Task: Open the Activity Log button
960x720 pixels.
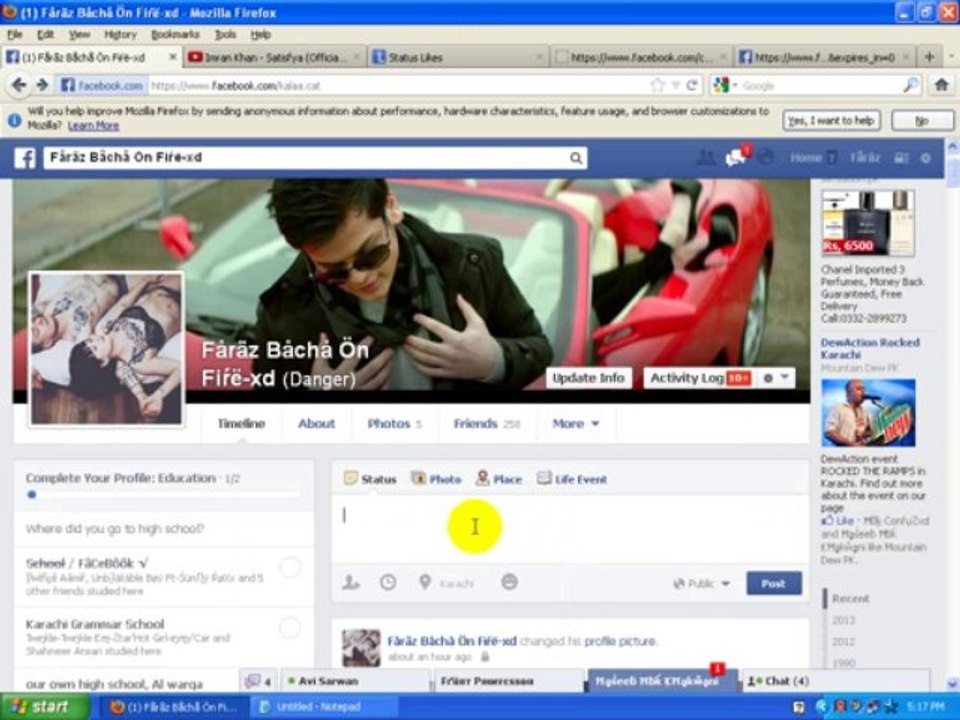Action: click(700, 378)
